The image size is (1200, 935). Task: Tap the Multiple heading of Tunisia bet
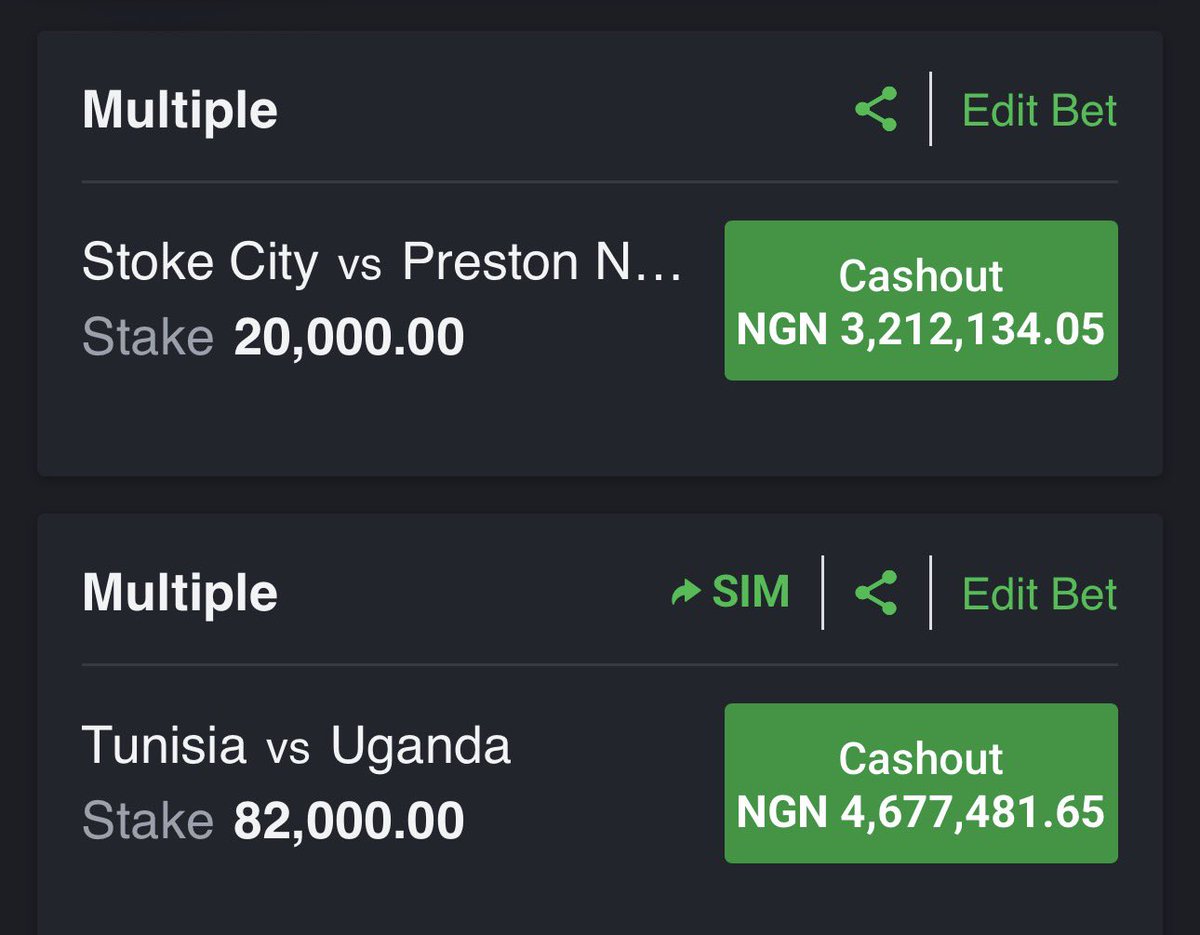pos(180,594)
